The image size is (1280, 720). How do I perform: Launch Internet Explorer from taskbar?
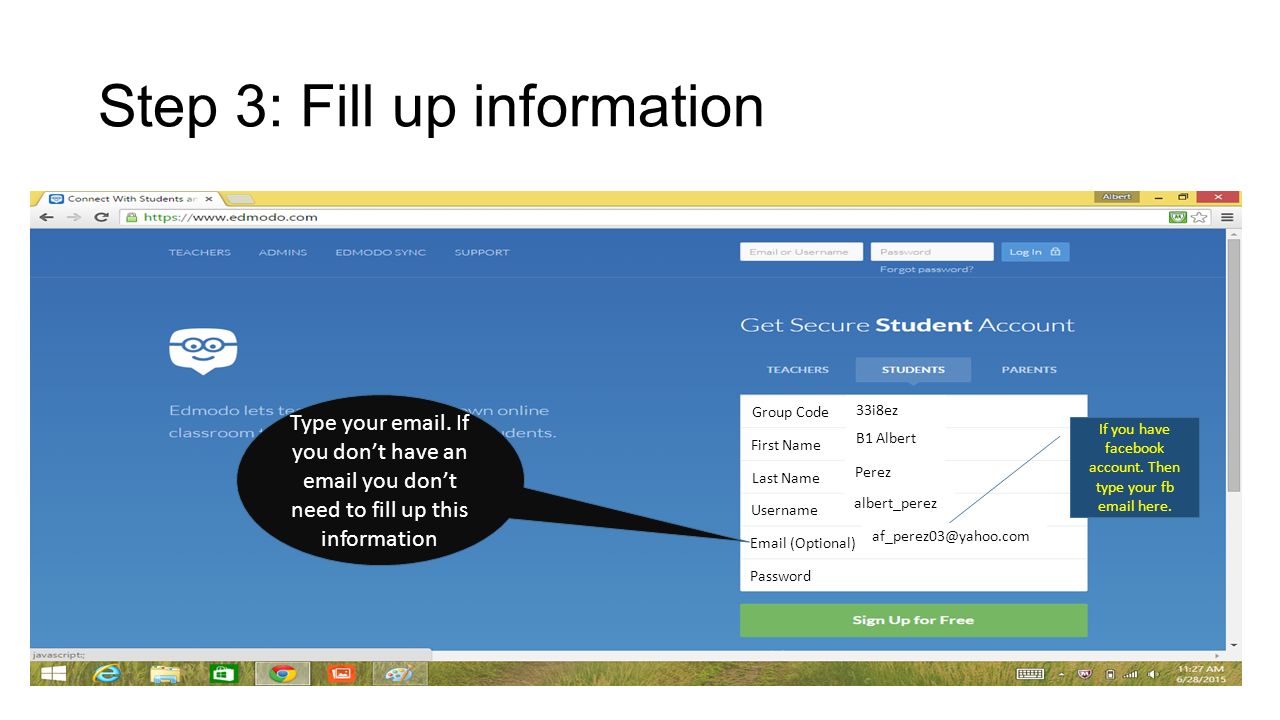coord(107,674)
